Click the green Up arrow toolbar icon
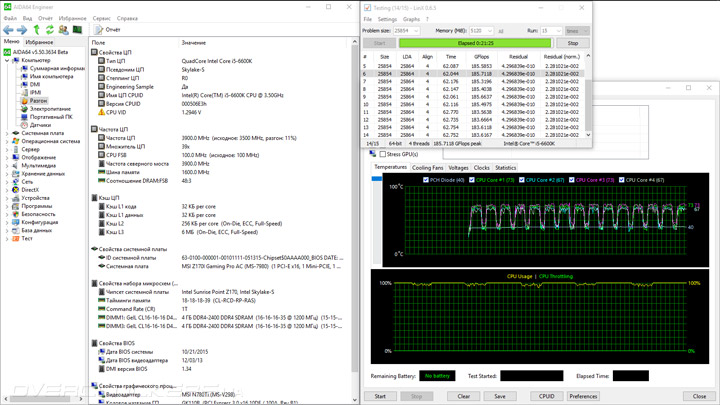Screen dimensions: 720x405 tap(36, 30)
